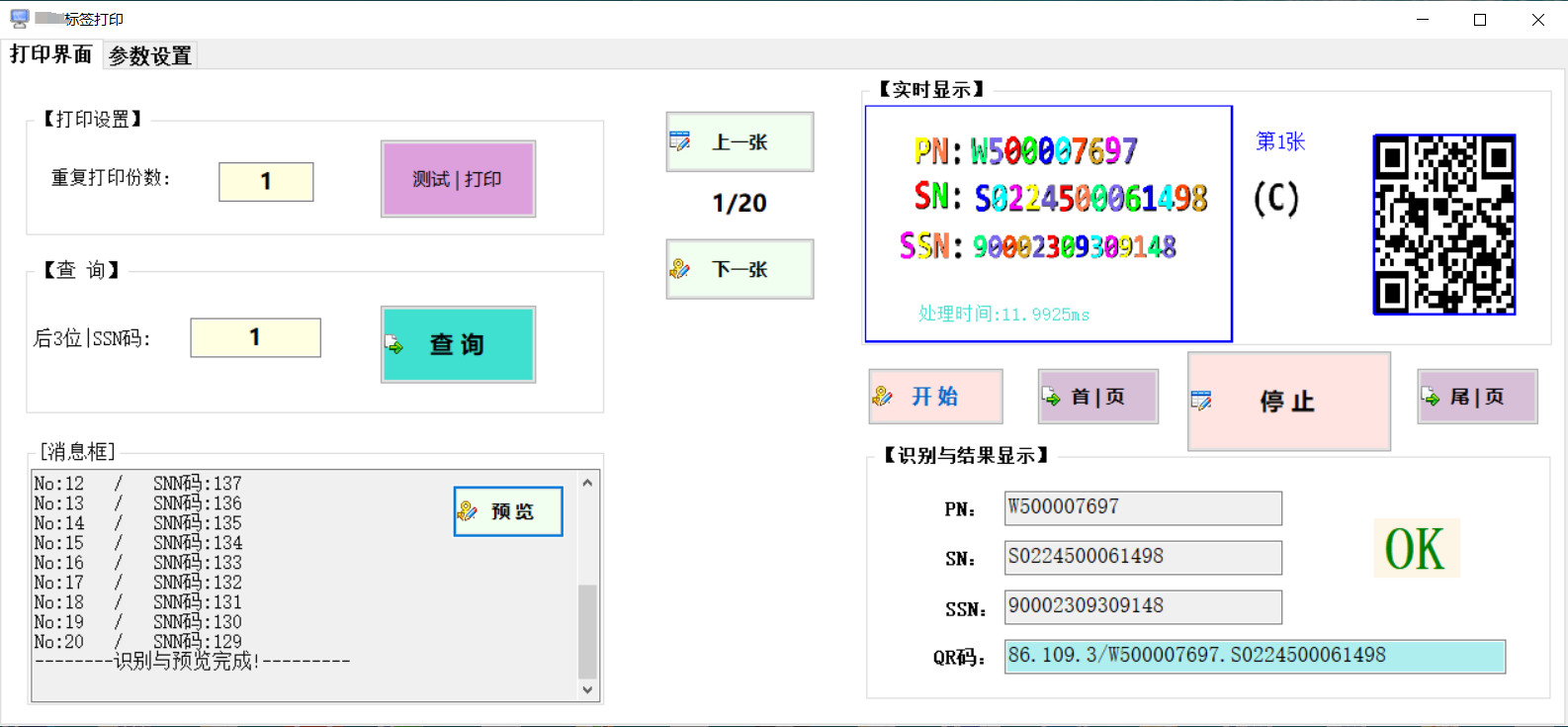The width and height of the screenshot is (1568, 727).
Task: Click the arrow icon on 首|页 button
Action: point(1051,398)
